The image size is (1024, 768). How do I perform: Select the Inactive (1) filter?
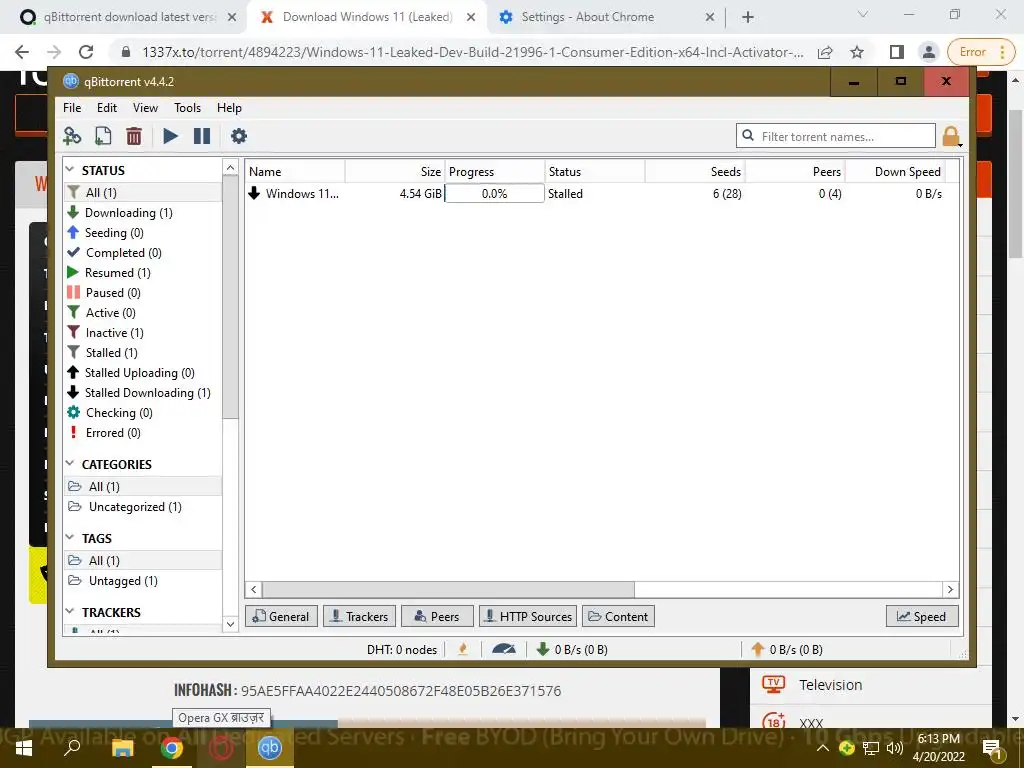(x=143, y=332)
